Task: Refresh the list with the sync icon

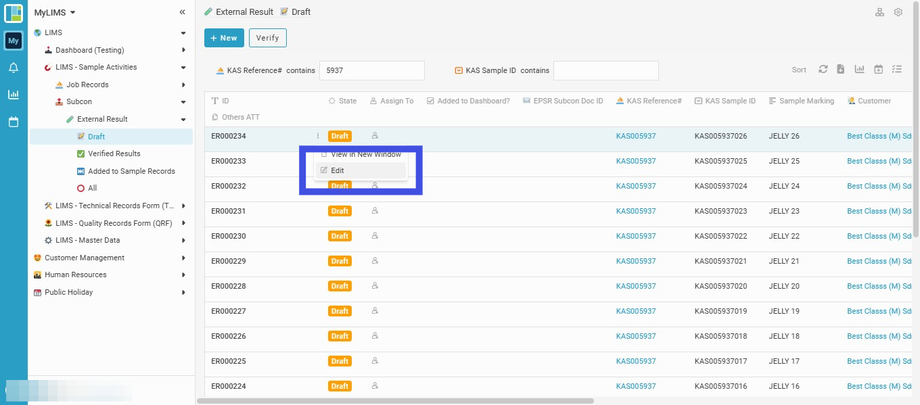Action: pos(823,69)
